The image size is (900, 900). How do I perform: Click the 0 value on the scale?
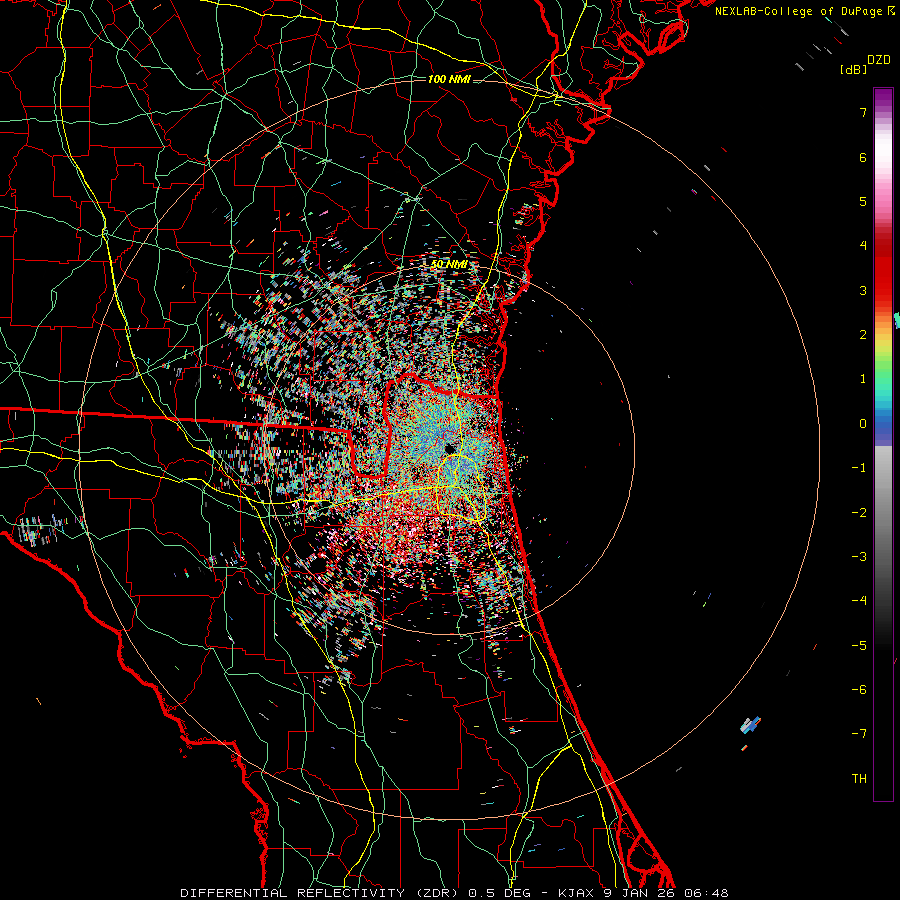863,424
